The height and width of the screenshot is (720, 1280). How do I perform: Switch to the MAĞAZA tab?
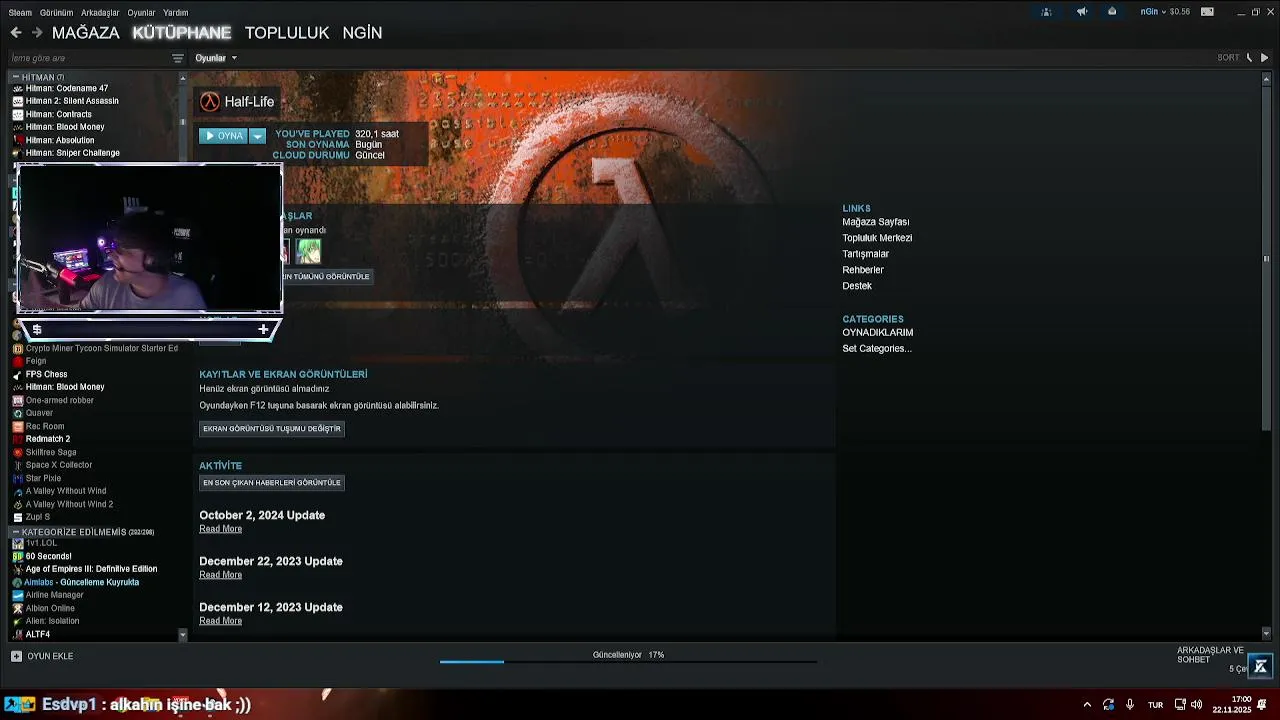pos(86,33)
